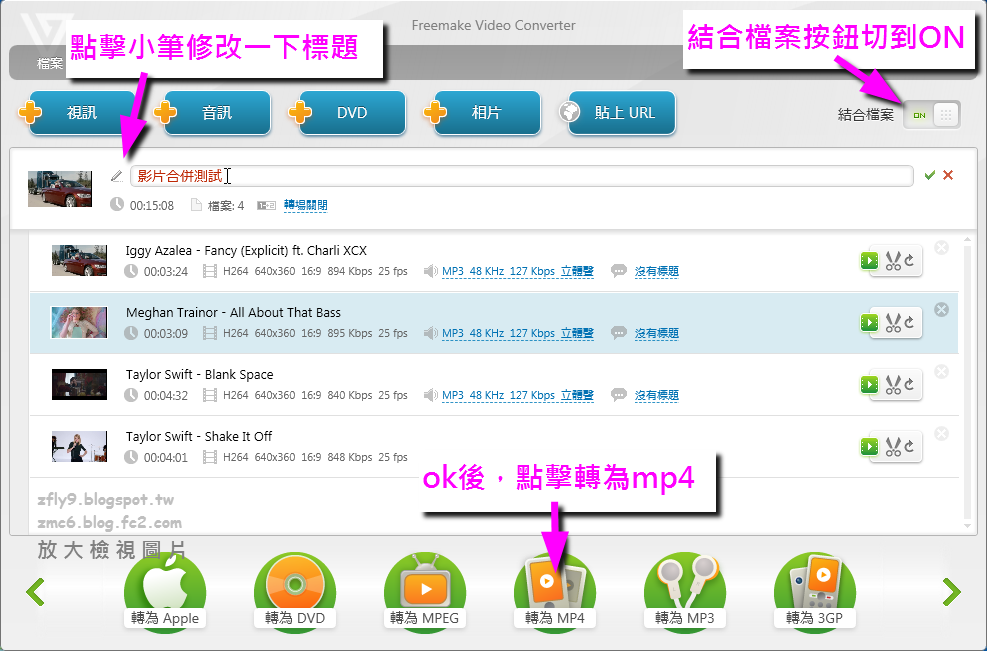Click the Iggy Azalea video thumbnail
Image resolution: width=987 pixels, height=651 pixels.
(x=79, y=261)
